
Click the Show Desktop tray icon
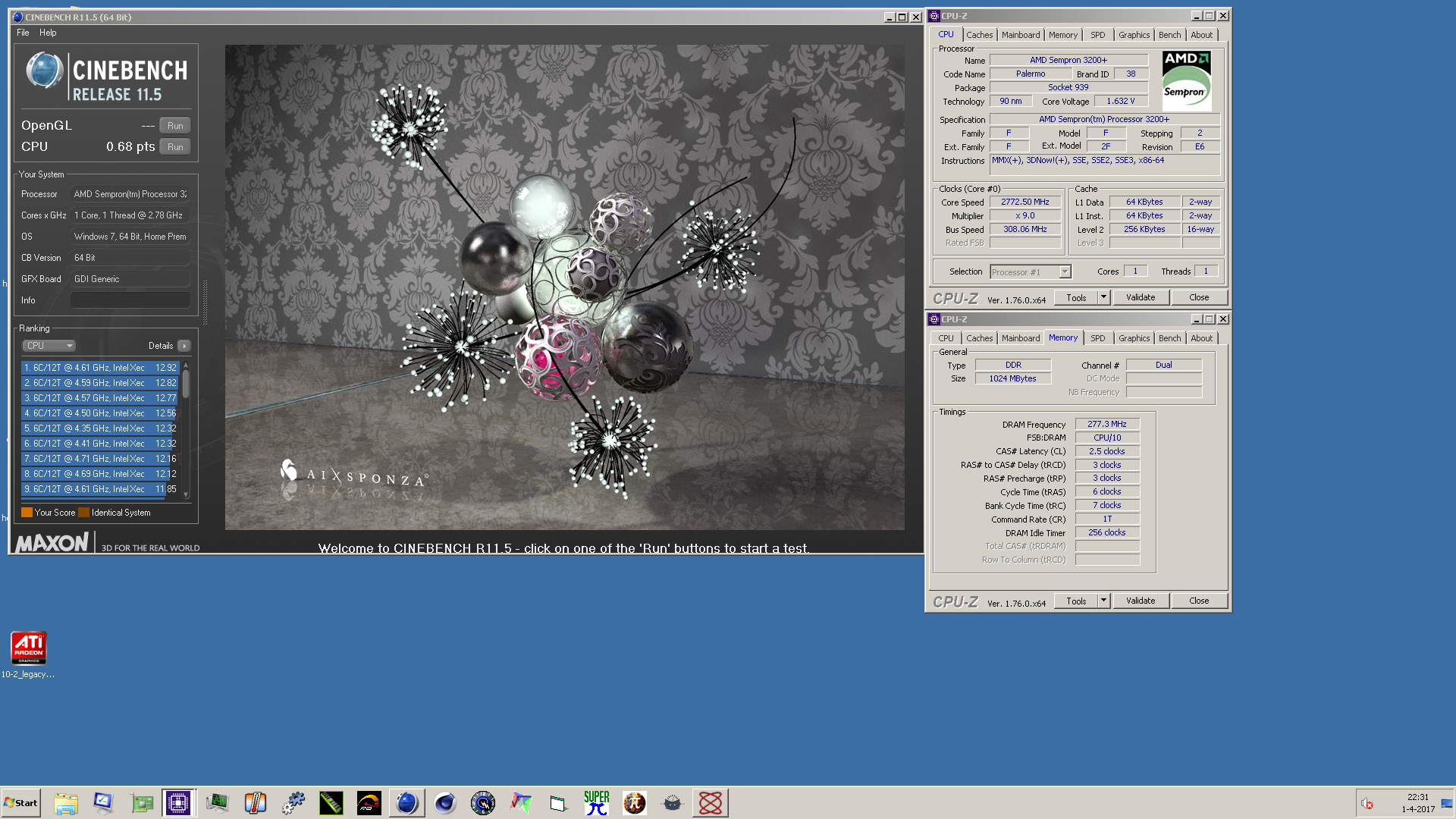(1447, 803)
